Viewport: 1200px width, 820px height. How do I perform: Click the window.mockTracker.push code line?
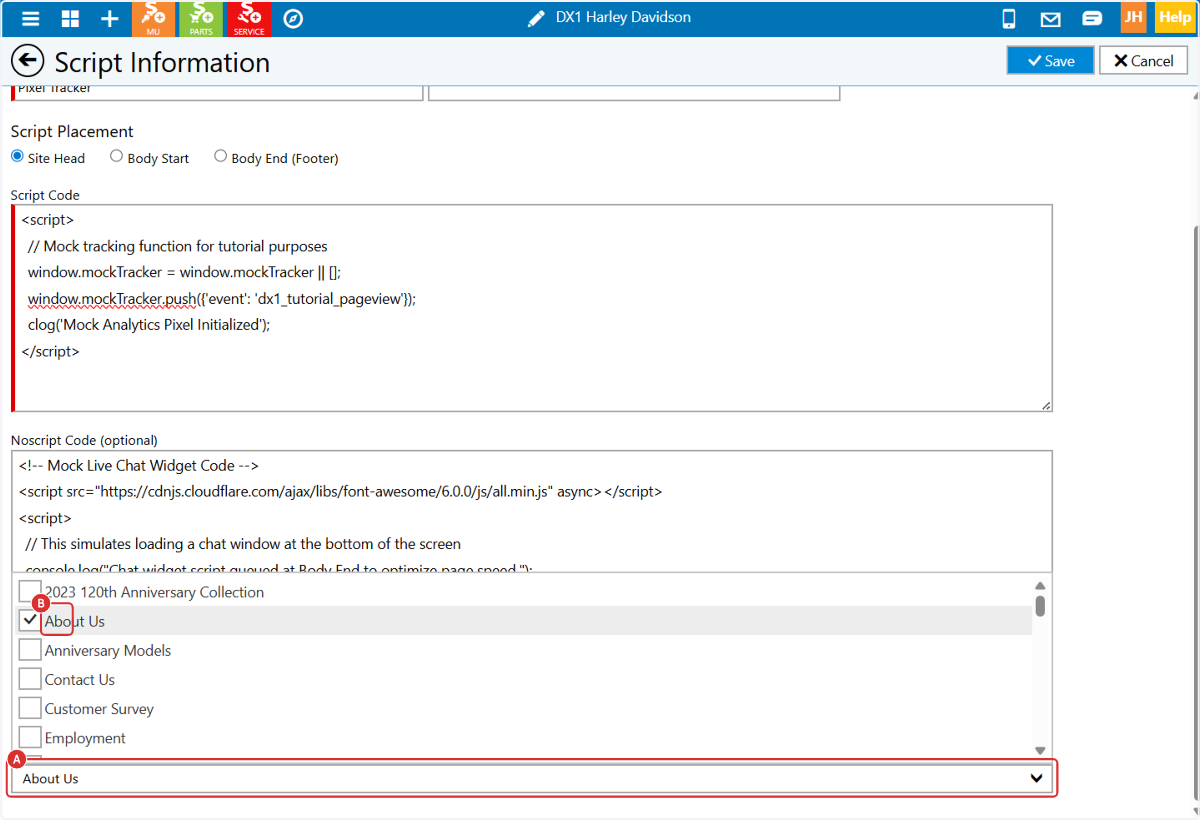click(221, 298)
